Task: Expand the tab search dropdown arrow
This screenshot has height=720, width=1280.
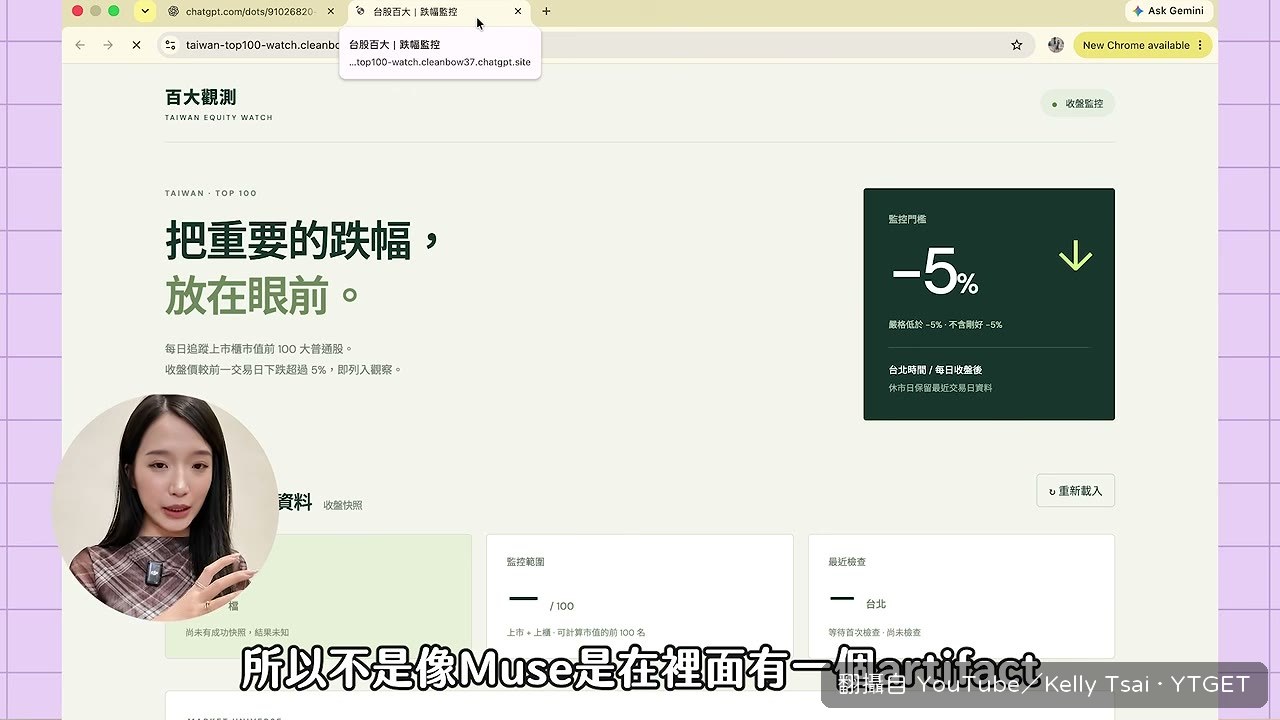Action: click(x=145, y=11)
